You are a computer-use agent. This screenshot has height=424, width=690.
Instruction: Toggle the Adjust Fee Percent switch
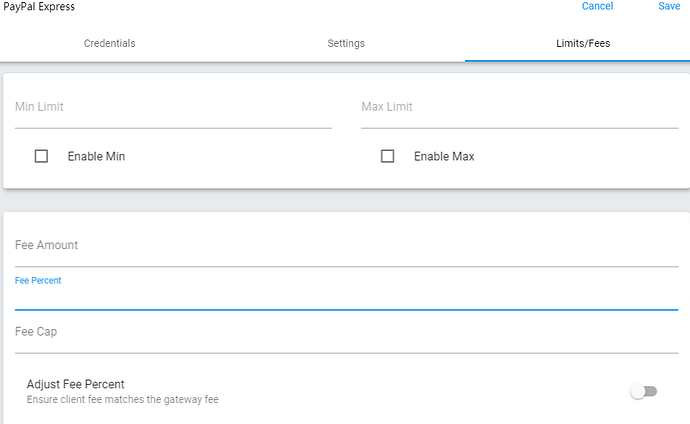(x=644, y=391)
